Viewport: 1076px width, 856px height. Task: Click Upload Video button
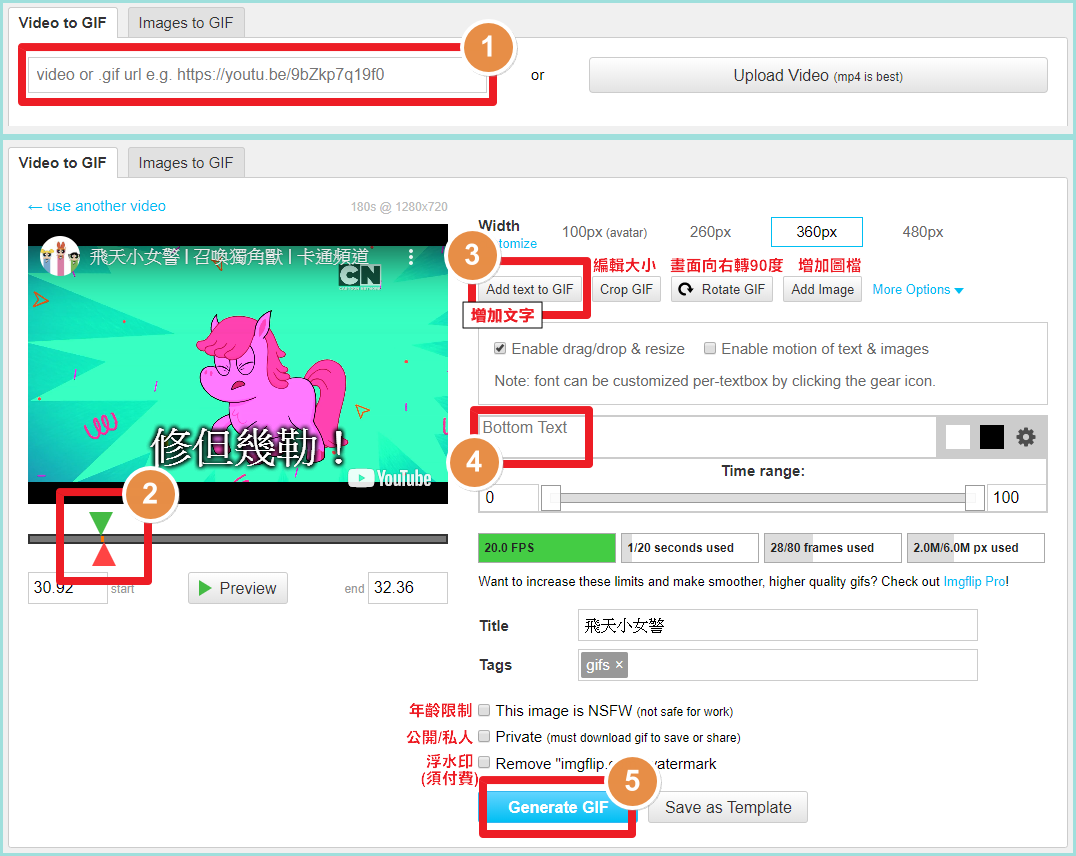[818, 76]
